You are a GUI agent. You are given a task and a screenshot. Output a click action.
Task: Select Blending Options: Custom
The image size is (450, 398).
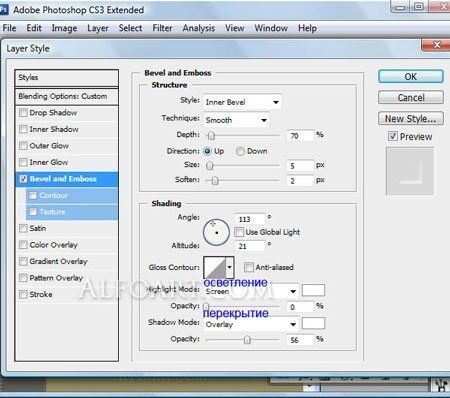point(67,97)
